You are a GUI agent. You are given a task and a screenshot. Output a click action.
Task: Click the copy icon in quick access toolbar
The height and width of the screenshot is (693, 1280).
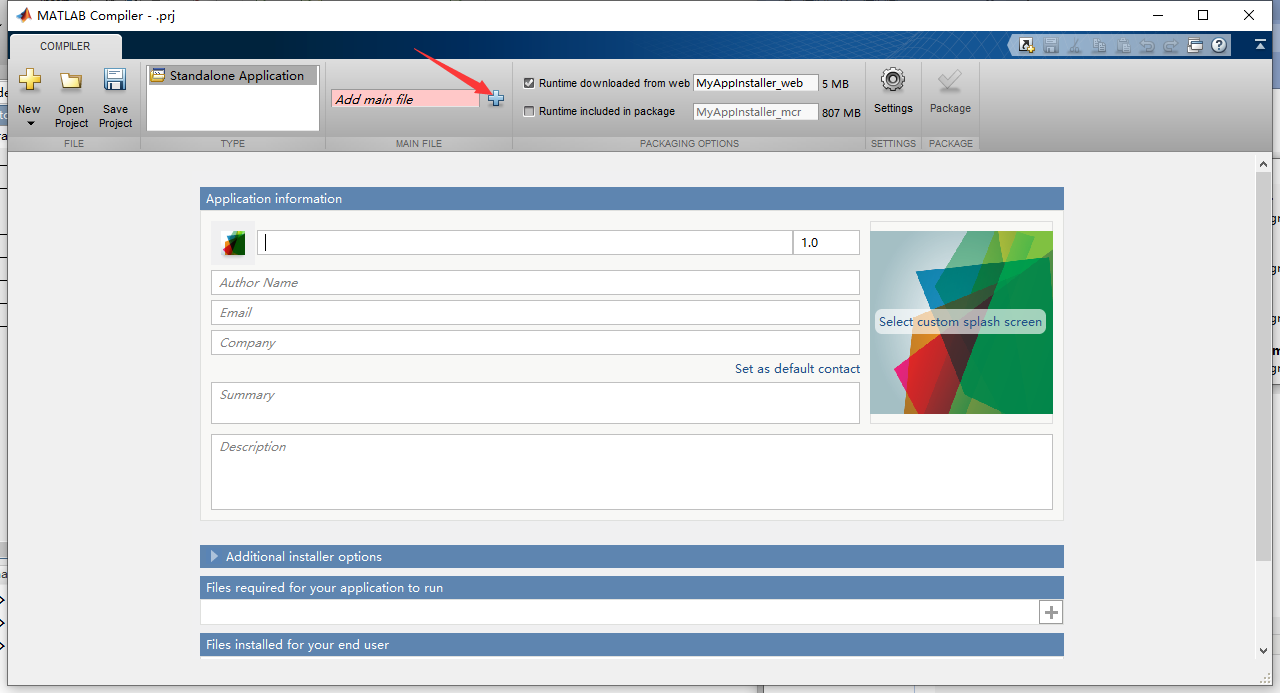point(1098,45)
